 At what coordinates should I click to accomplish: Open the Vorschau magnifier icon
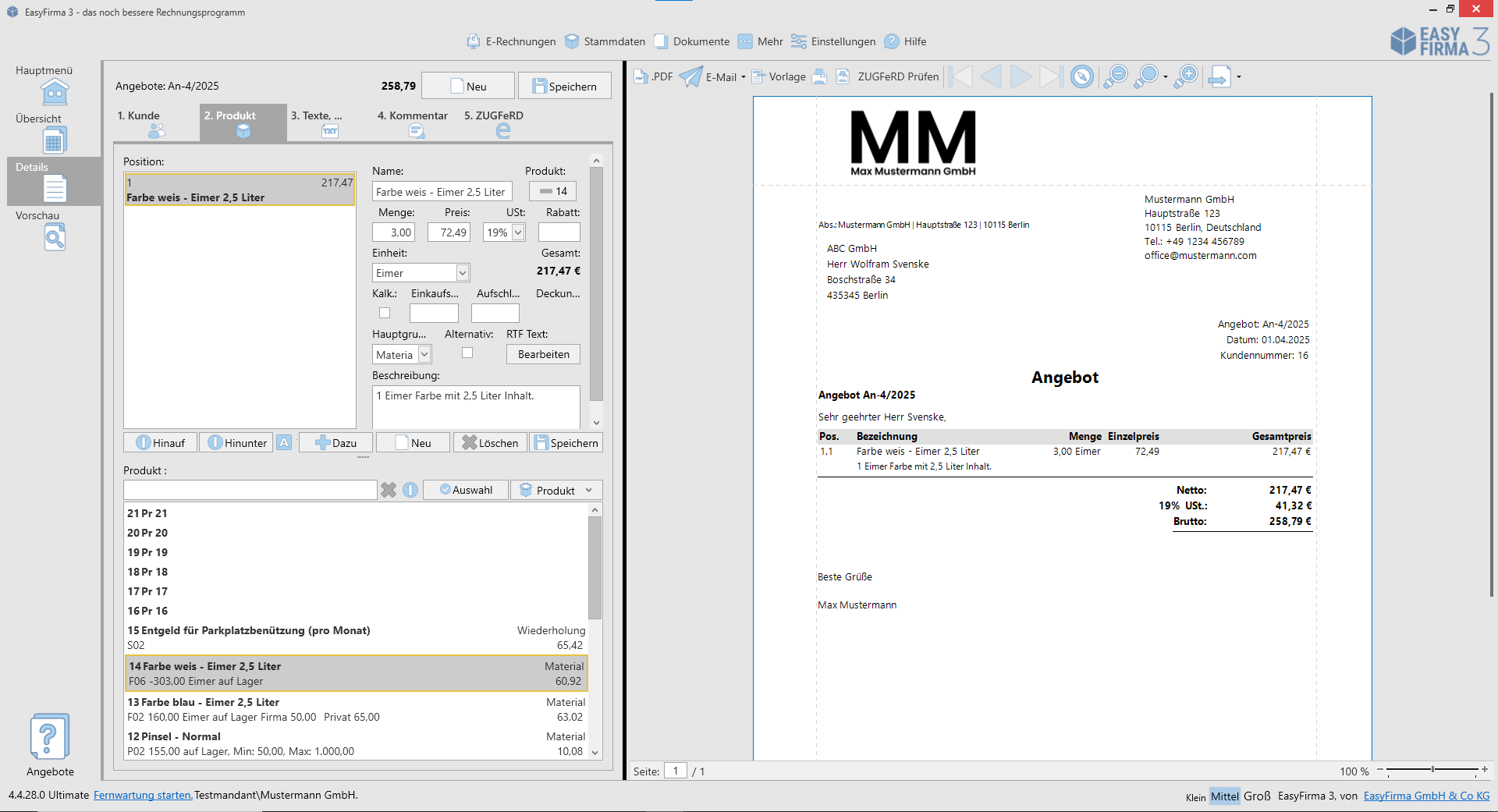pyautogui.click(x=55, y=237)
